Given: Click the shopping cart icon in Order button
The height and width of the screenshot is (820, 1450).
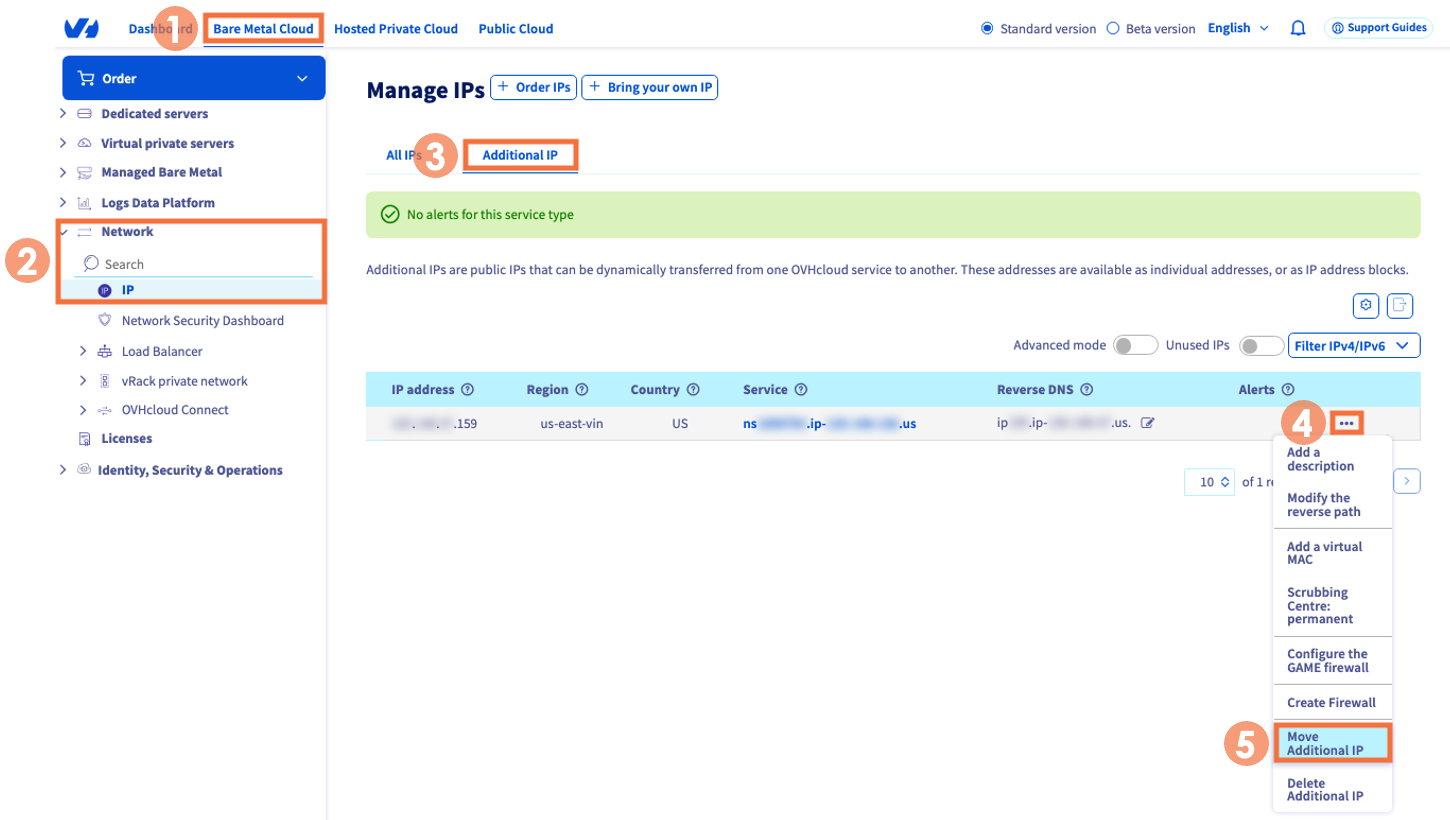Looking at the screenshot, I should 86,78.
